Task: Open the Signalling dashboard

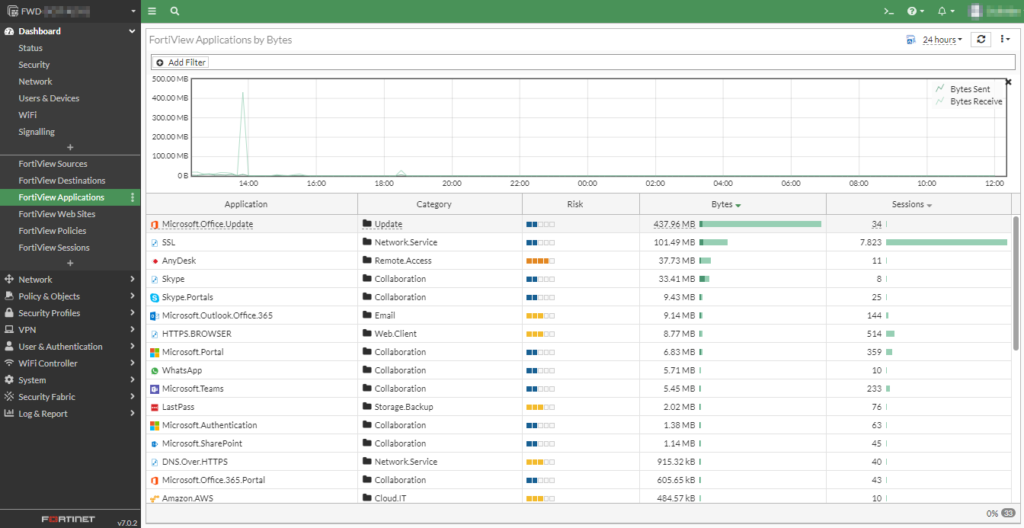Action: point(37,132)
